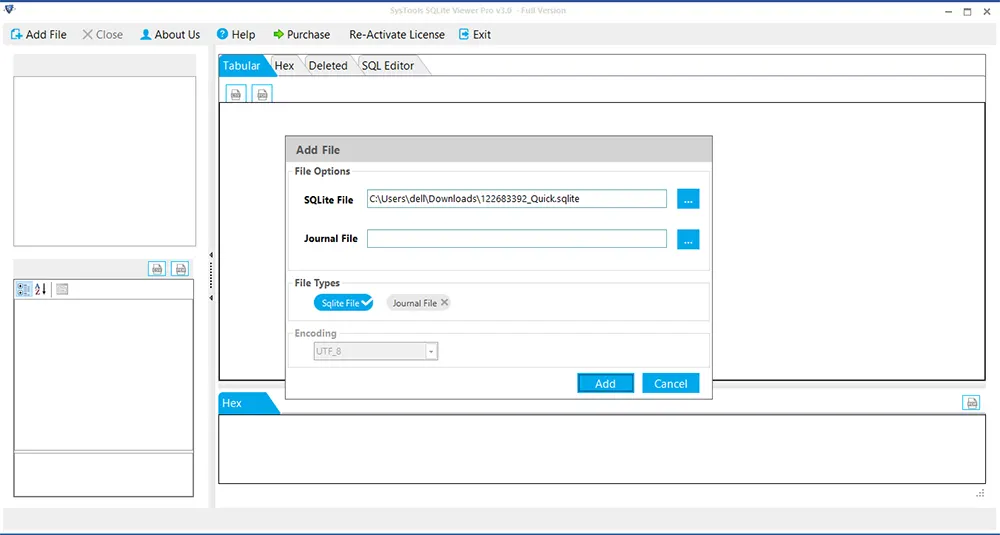The width and height of the screenshot is (1000, 535).
Task: Click in the empty Journal File field
Action: [x=517, y=239]
